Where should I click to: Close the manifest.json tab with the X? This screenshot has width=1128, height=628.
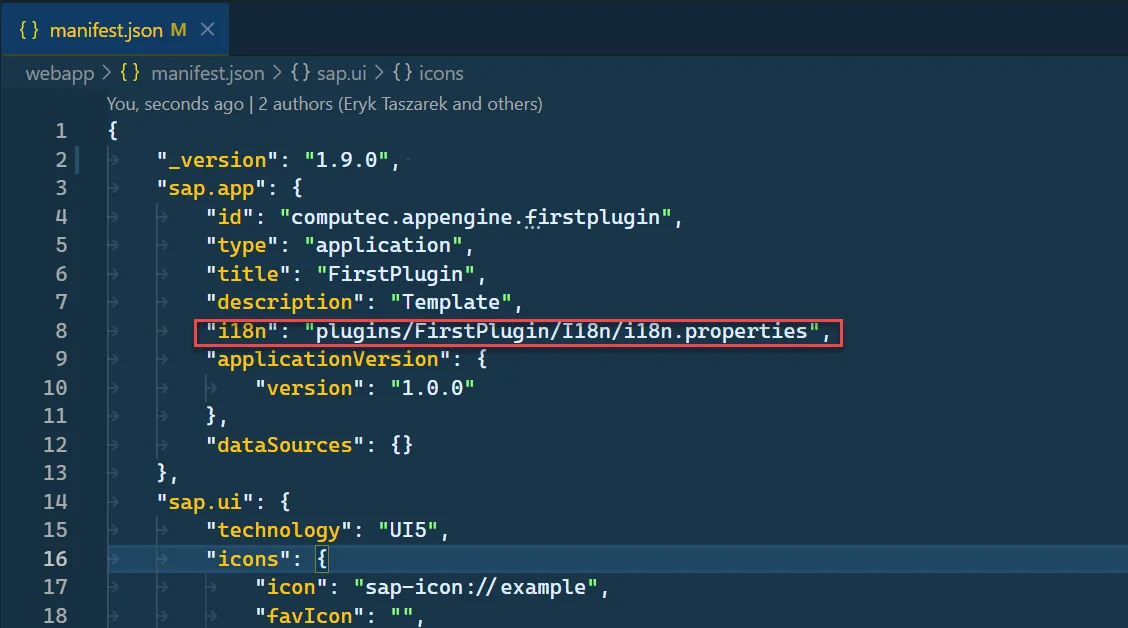[x=207, y=29]
